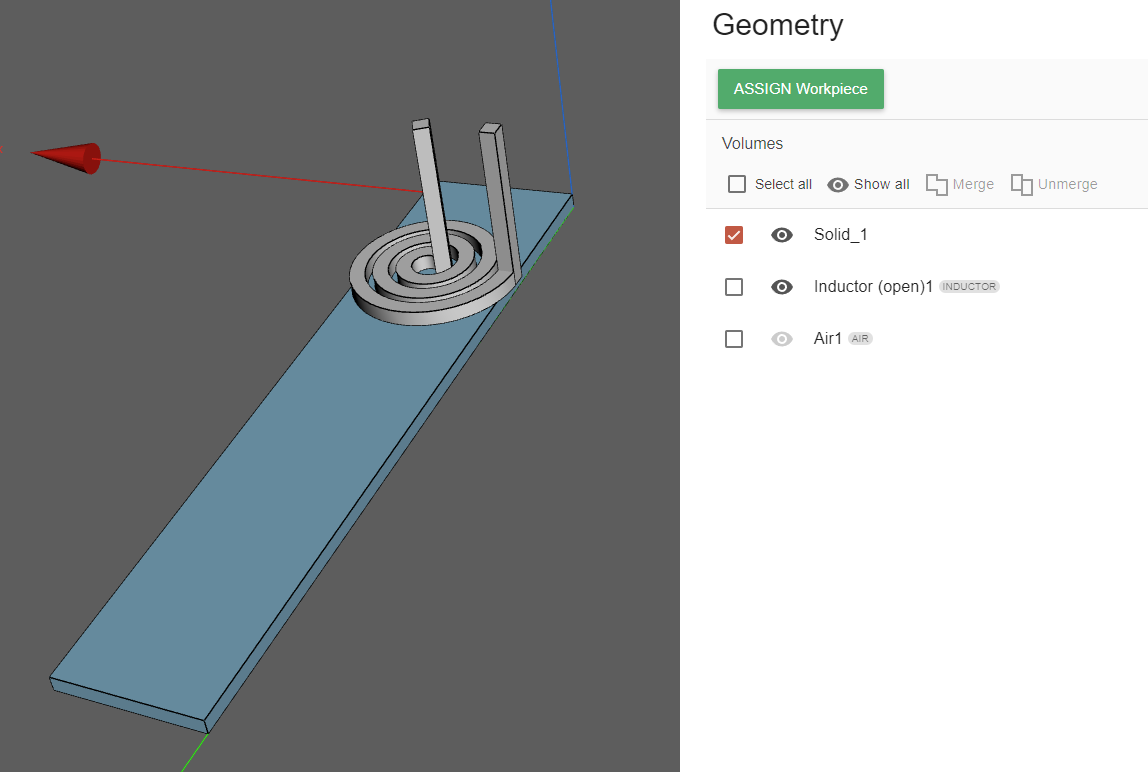
Task: Click the ASSIGN Workpiece button
Action: pos(800,89)
